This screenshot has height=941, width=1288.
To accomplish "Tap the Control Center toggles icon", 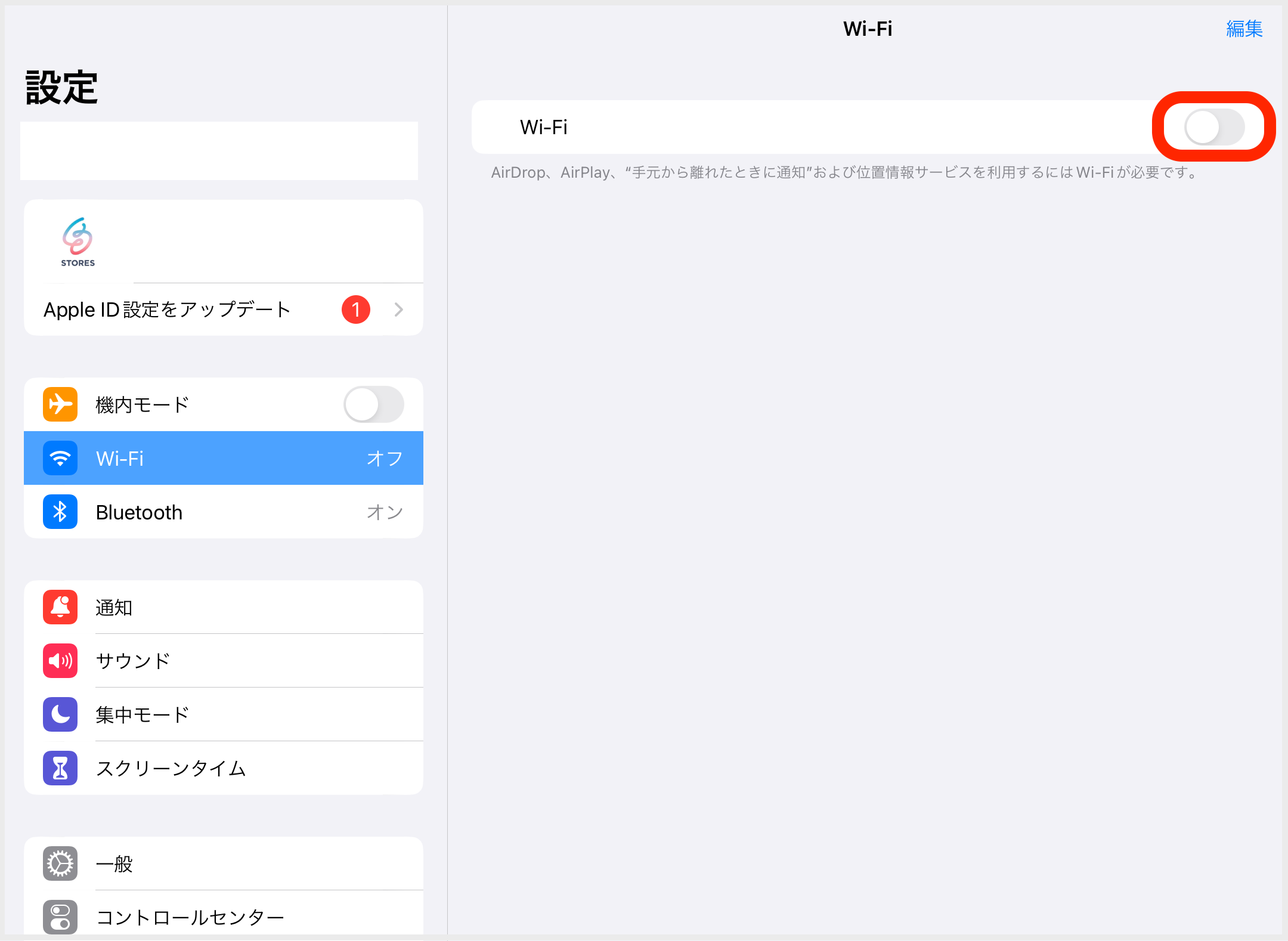I will pyautogui.click(x=60, y=917).
